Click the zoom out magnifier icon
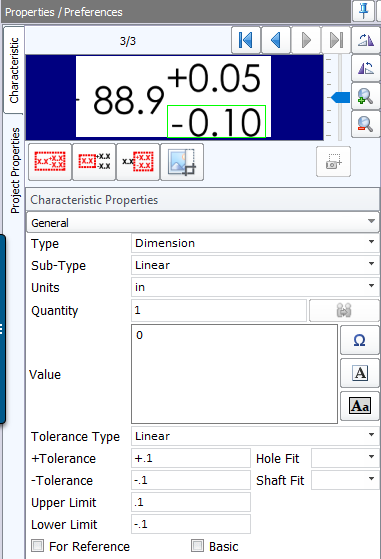381x559 pixels. [366, 124]
